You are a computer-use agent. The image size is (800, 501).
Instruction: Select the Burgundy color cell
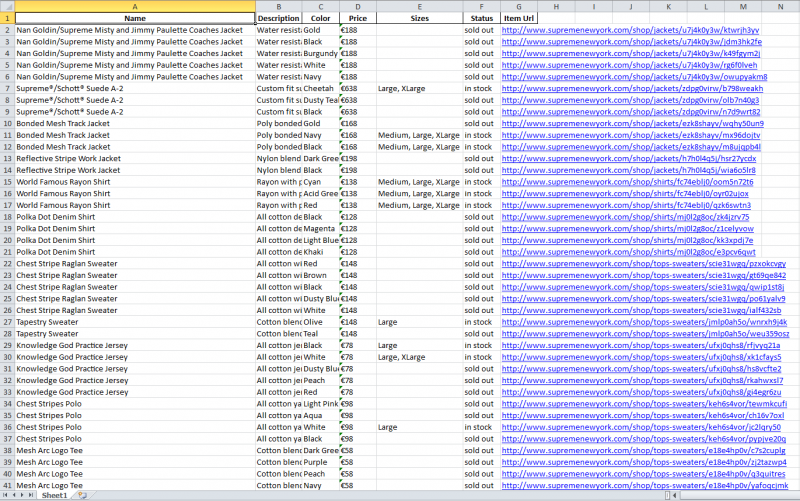321,54
